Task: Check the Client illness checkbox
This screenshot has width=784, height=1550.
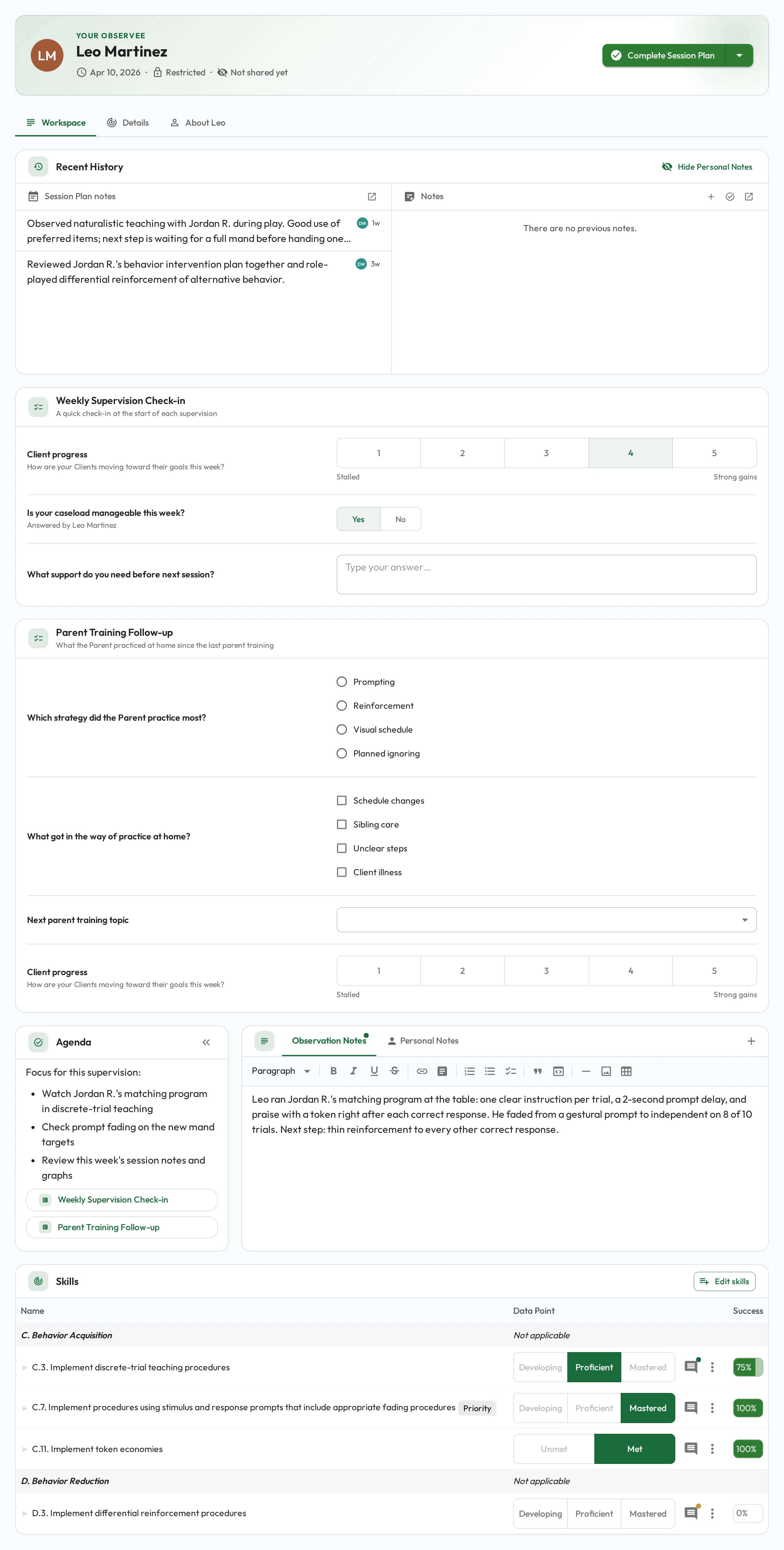Action: pyautogui.click(x=342, y=872)
